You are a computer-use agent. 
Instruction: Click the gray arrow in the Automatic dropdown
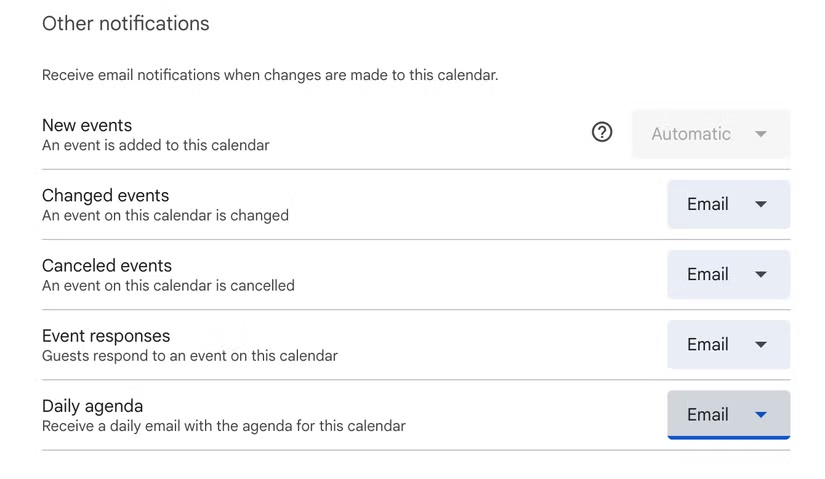pyautogui.click(x=761, y=134)
